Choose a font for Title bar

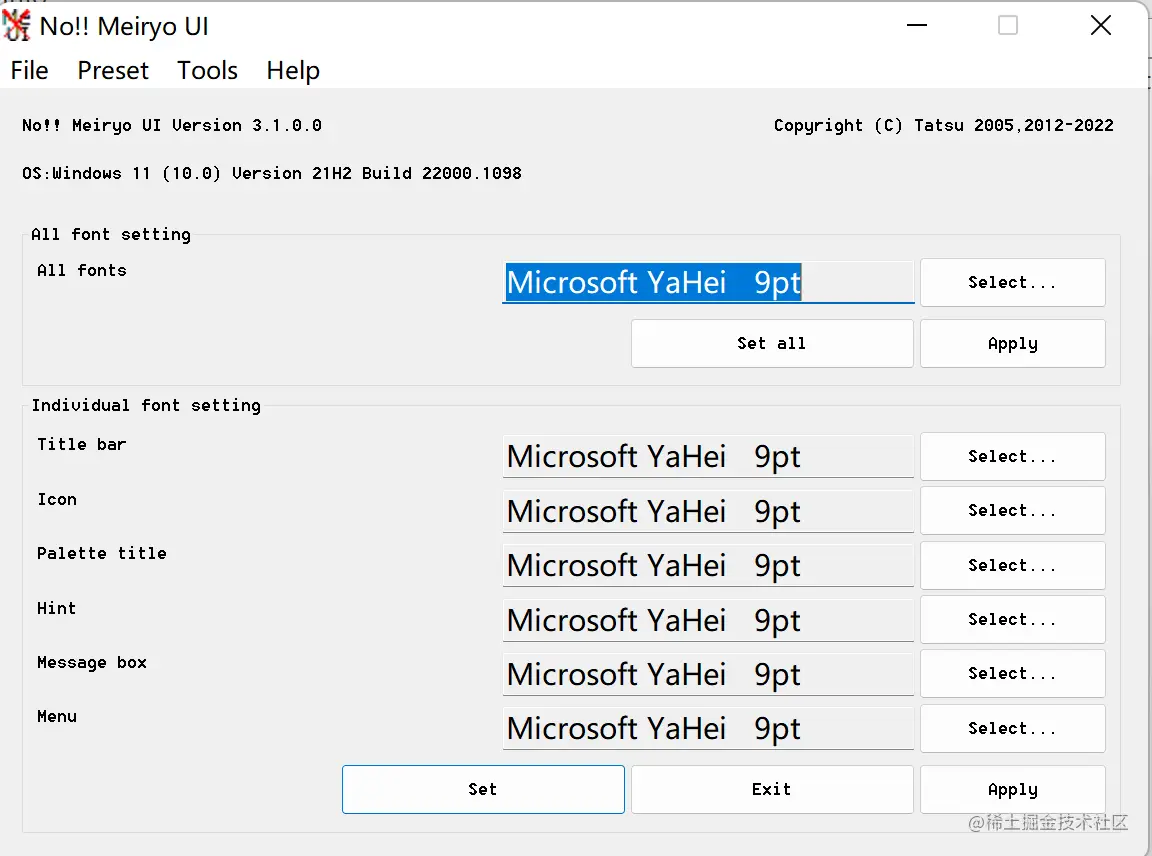click(x=1012, y=457)
